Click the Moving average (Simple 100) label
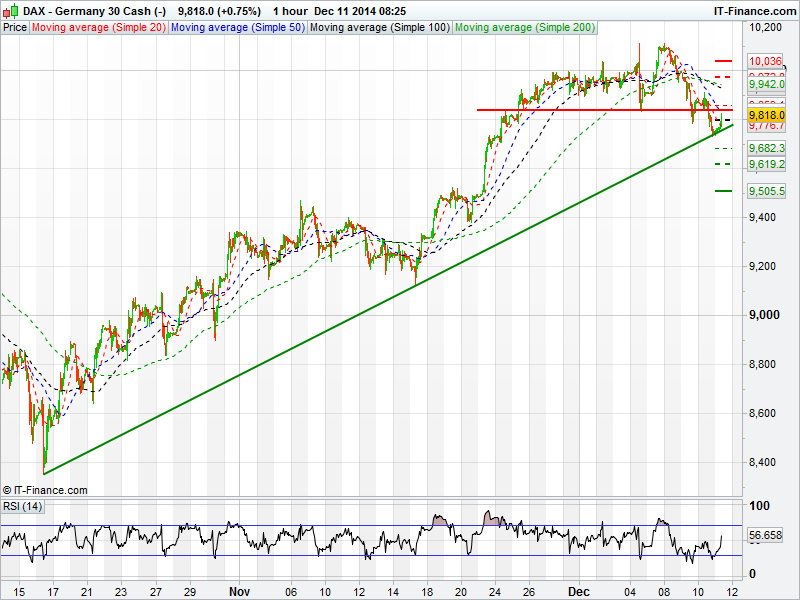Viewport: 800px width, 600px height. point(379,28)
